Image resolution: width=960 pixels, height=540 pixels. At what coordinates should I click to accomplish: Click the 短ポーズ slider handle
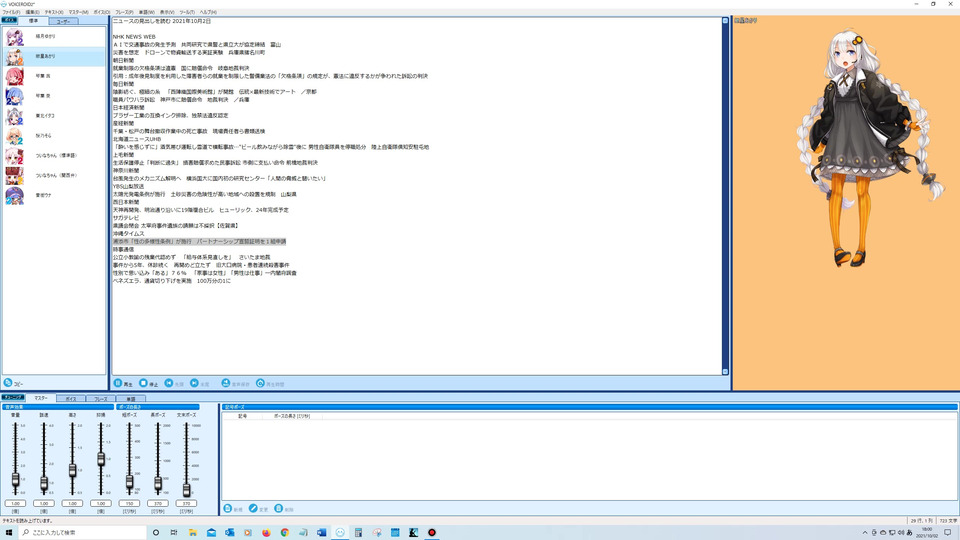point(129,482)
